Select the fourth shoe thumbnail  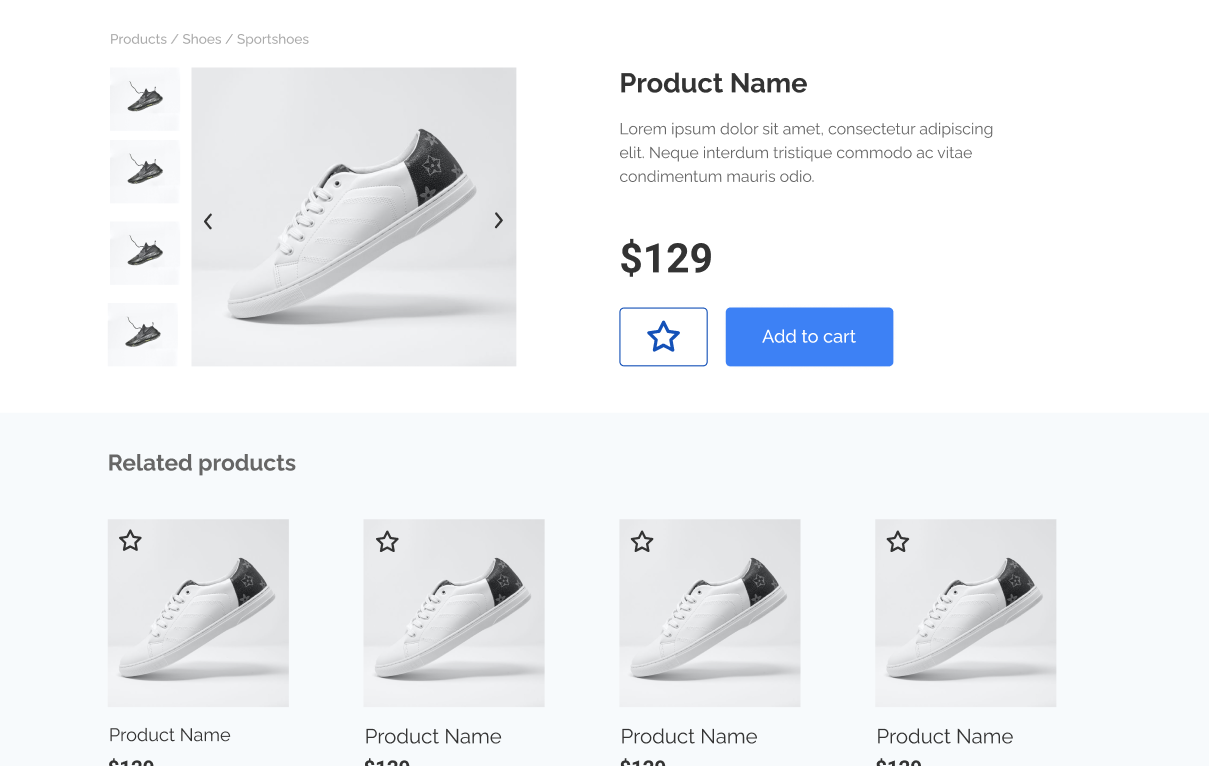click(x=142, y=335)
